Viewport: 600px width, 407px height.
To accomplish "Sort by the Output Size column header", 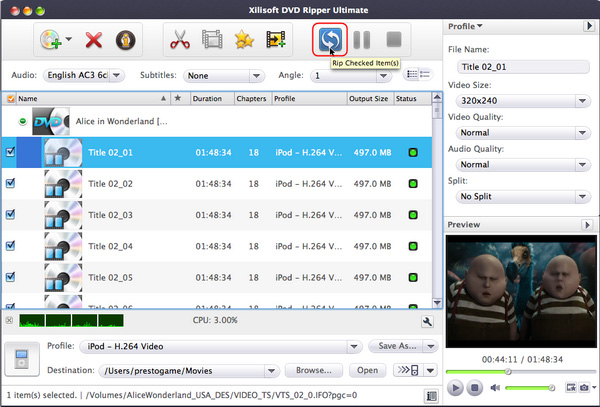I will (x=370, y=99).
